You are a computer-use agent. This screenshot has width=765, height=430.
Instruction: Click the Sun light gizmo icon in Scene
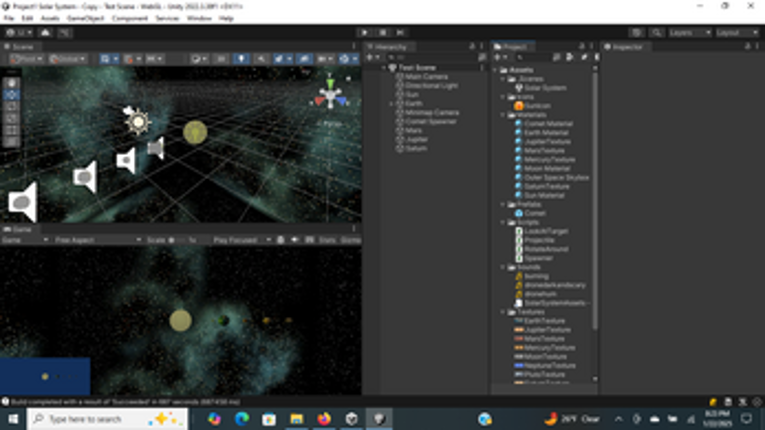pos(138,121)
